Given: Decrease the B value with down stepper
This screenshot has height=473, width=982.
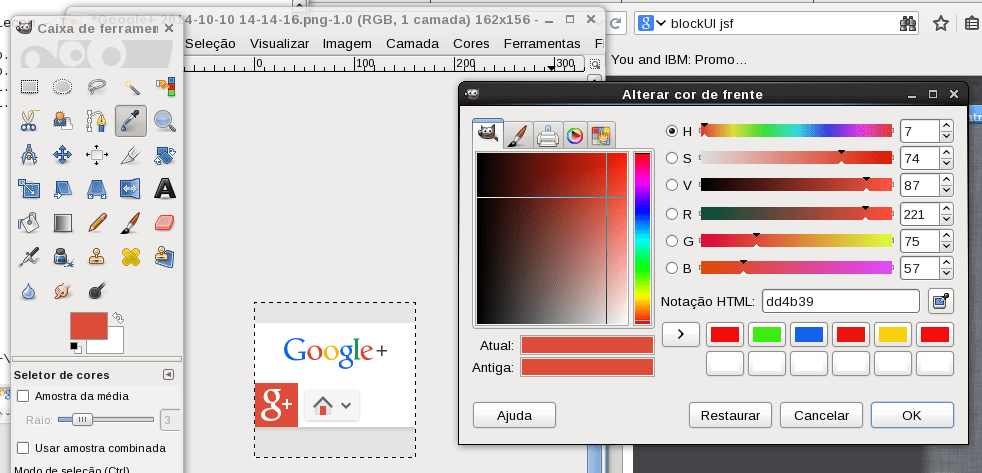Looking at the screenshot, I should (946, 274).
